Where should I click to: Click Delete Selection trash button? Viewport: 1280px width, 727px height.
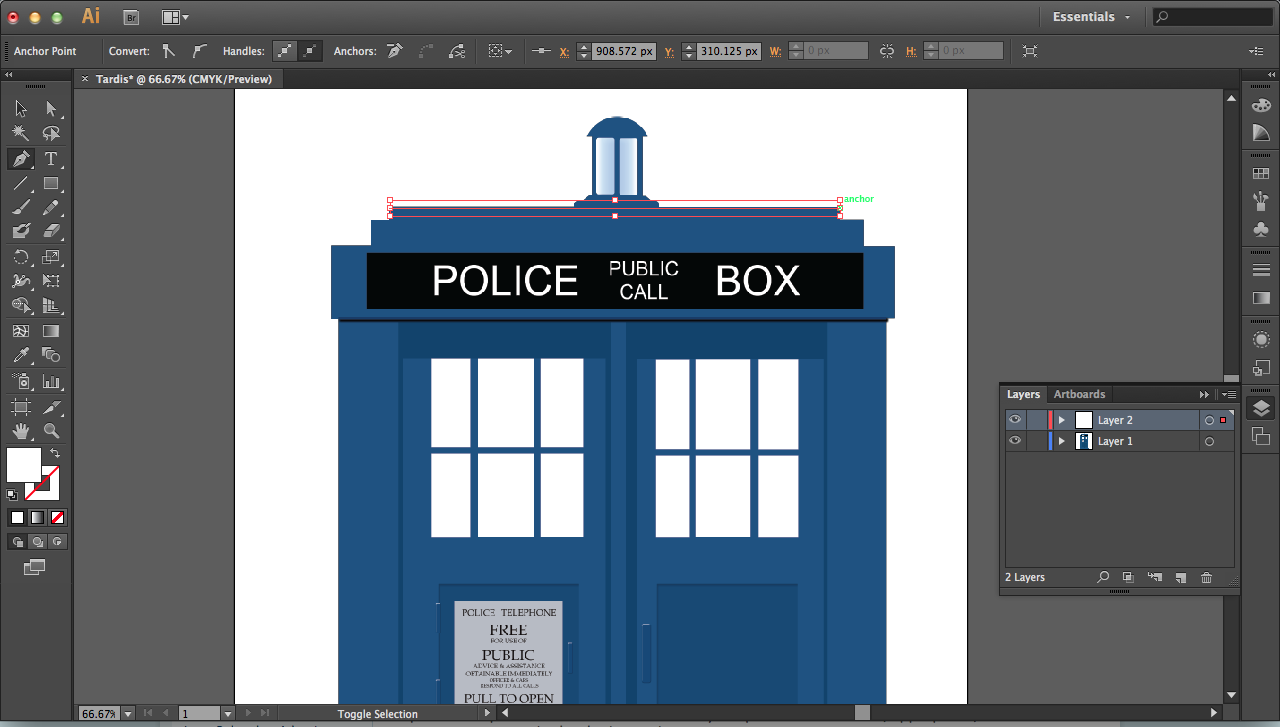click(1206, 577)
